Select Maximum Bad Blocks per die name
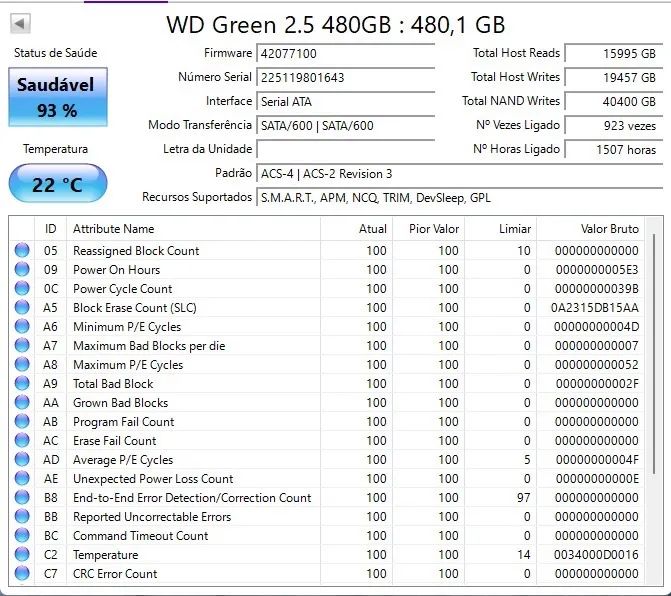This screenshot has width=671, height=596. point(149,346)
